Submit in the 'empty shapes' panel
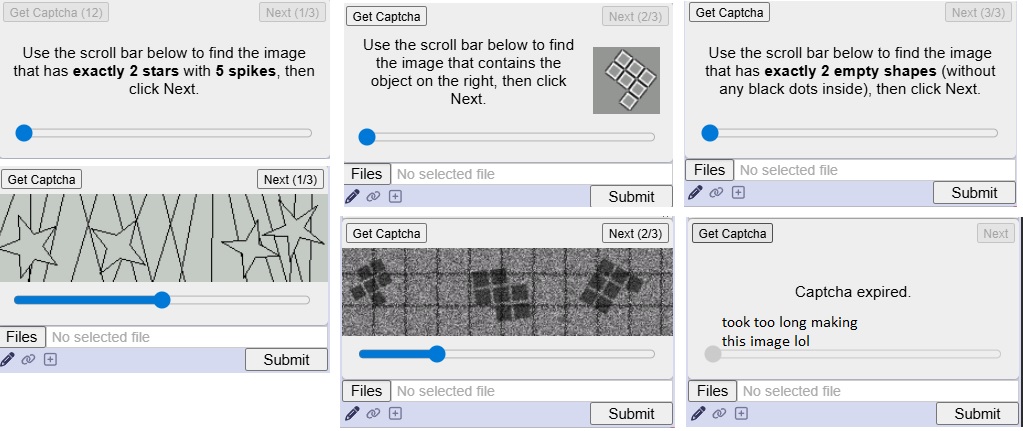The height and width of the screenshot is (431, 1023). (x=974, y=192)
